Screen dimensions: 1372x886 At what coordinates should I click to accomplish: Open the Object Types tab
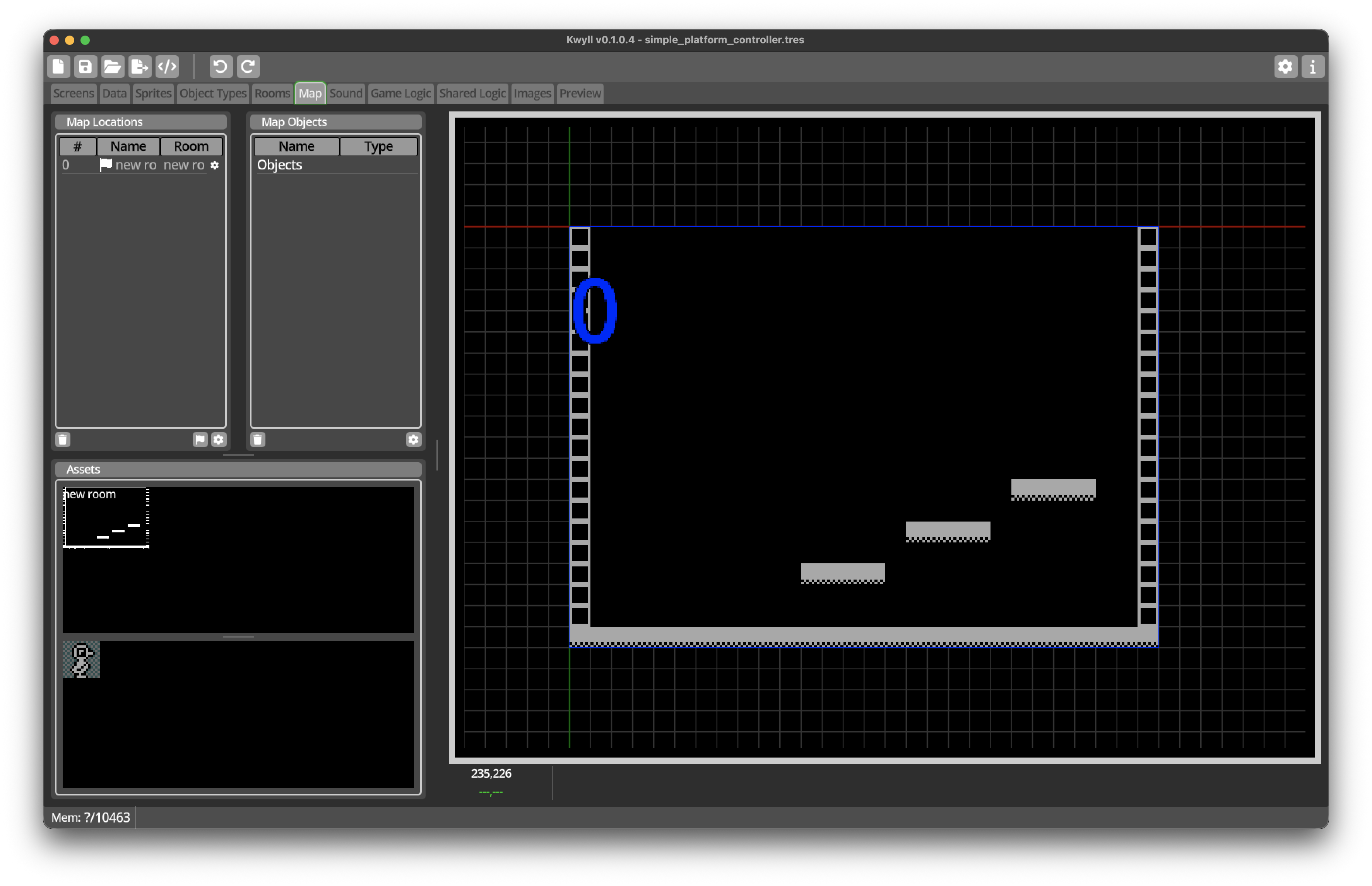tap(213, 93)
